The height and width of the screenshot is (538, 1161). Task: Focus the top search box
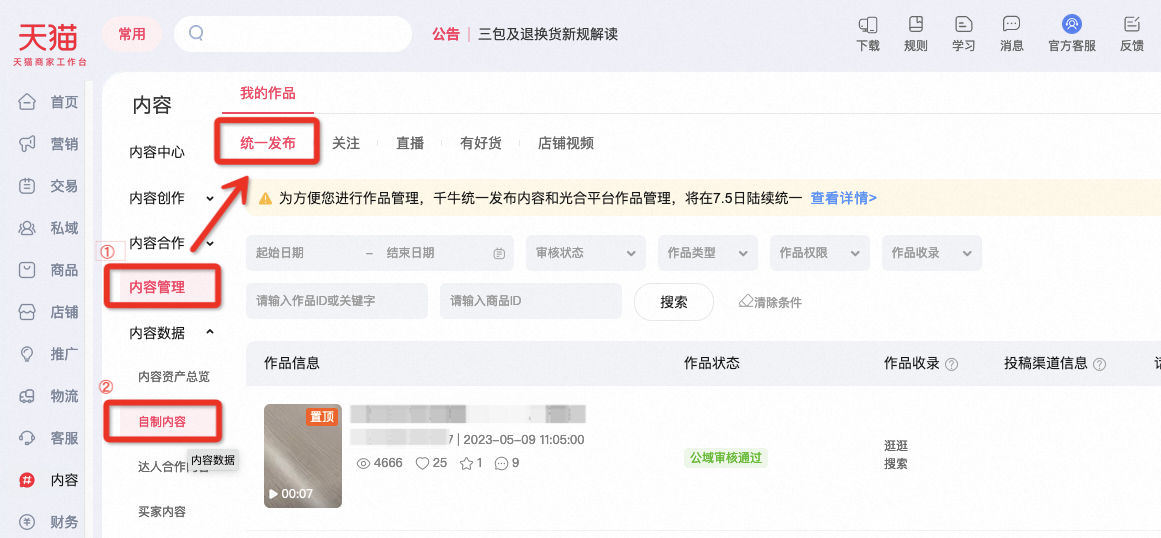[293, 34]
